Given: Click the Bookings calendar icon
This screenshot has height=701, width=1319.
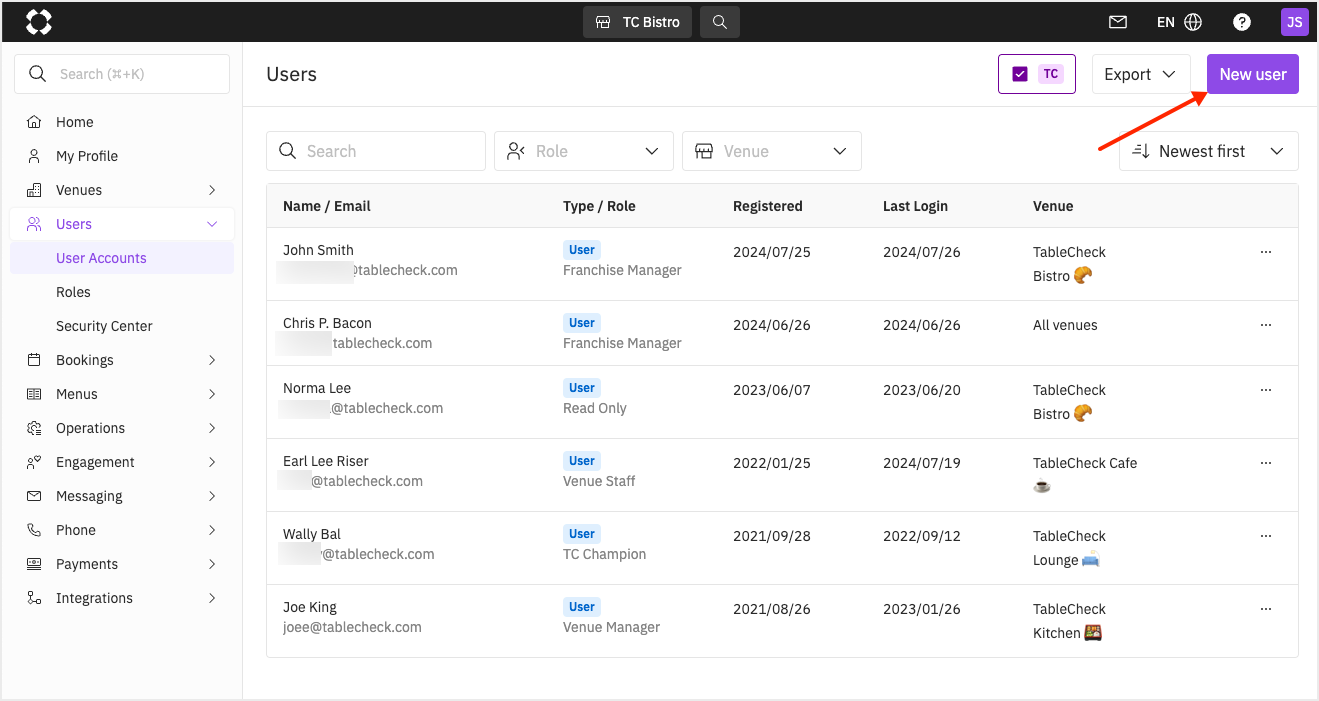Looking at the screenshot, I should point(35,360).
